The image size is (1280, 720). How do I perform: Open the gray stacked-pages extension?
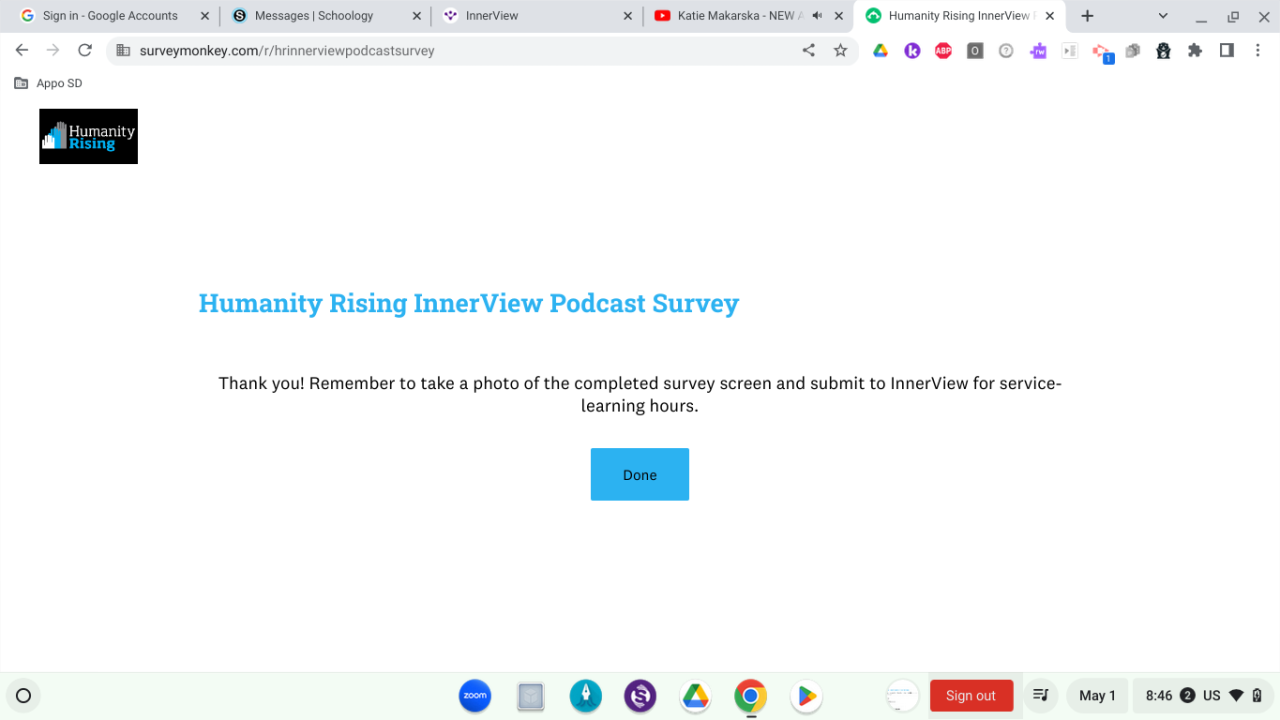click(1132, 51)
